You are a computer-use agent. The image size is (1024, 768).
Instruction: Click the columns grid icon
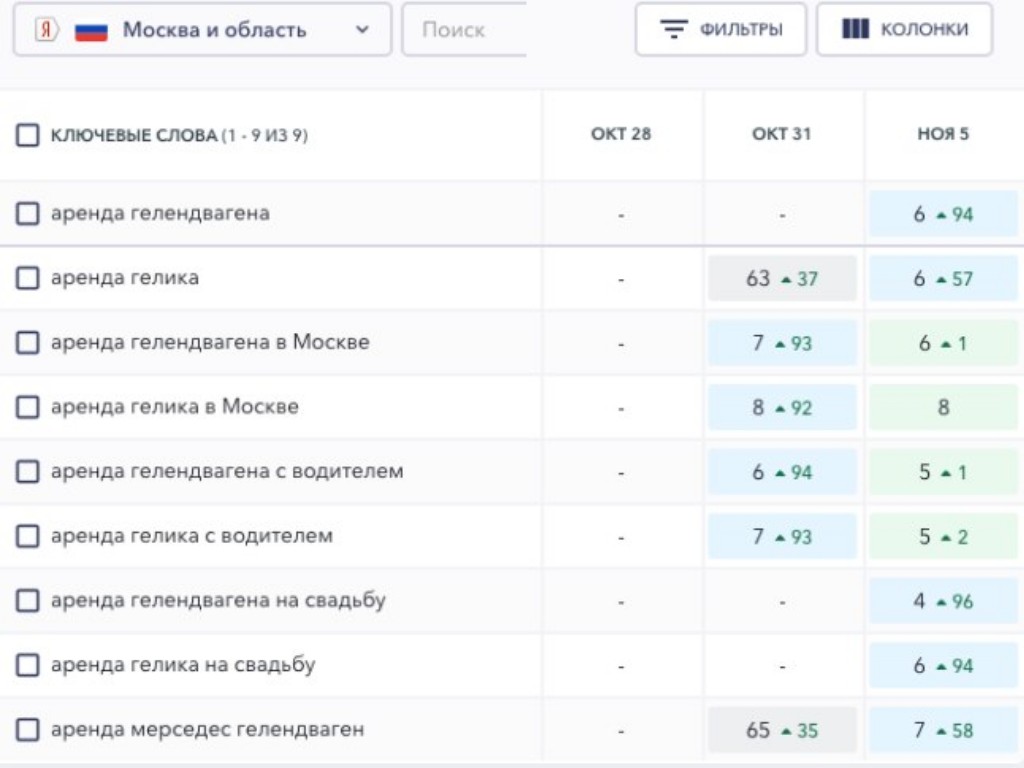[x=855, y=30]
